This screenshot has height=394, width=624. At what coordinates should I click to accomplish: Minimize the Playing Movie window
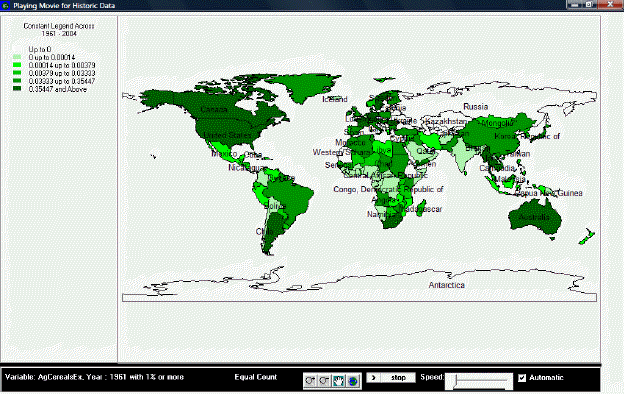pos(574,4)
